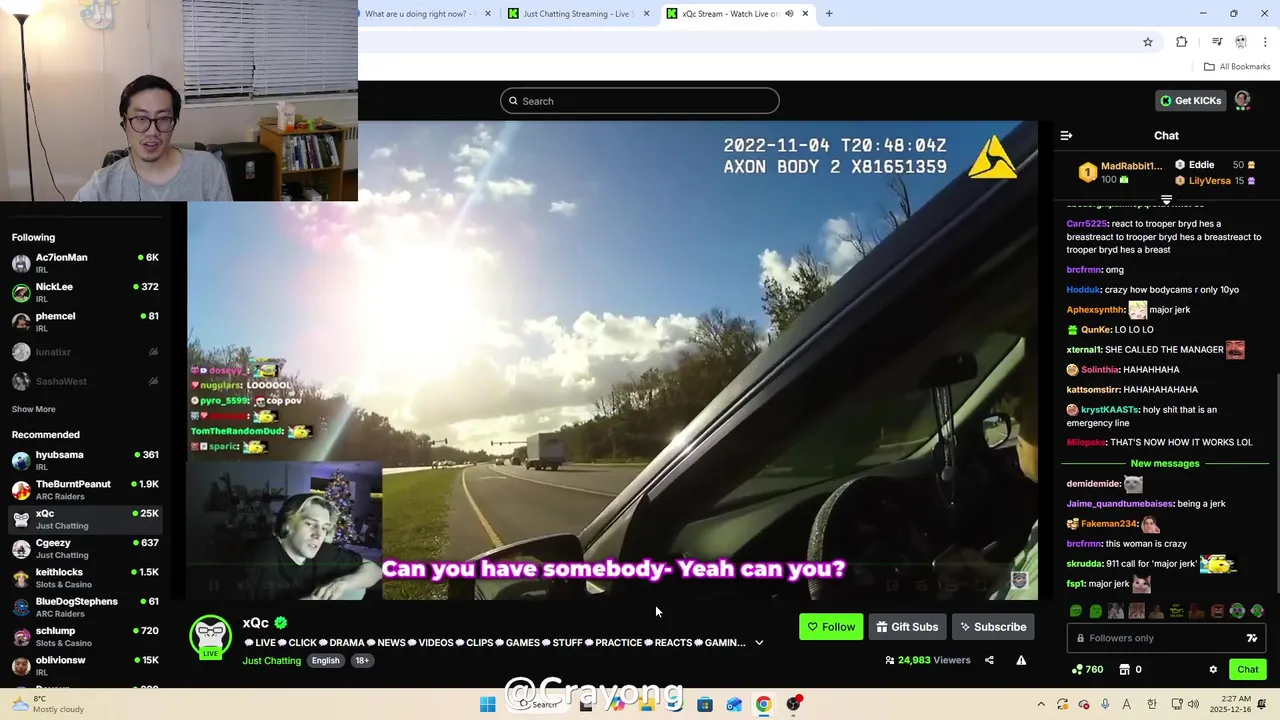Open the system volume tray icon
1280x720 pixels.
pos(1193,704)
